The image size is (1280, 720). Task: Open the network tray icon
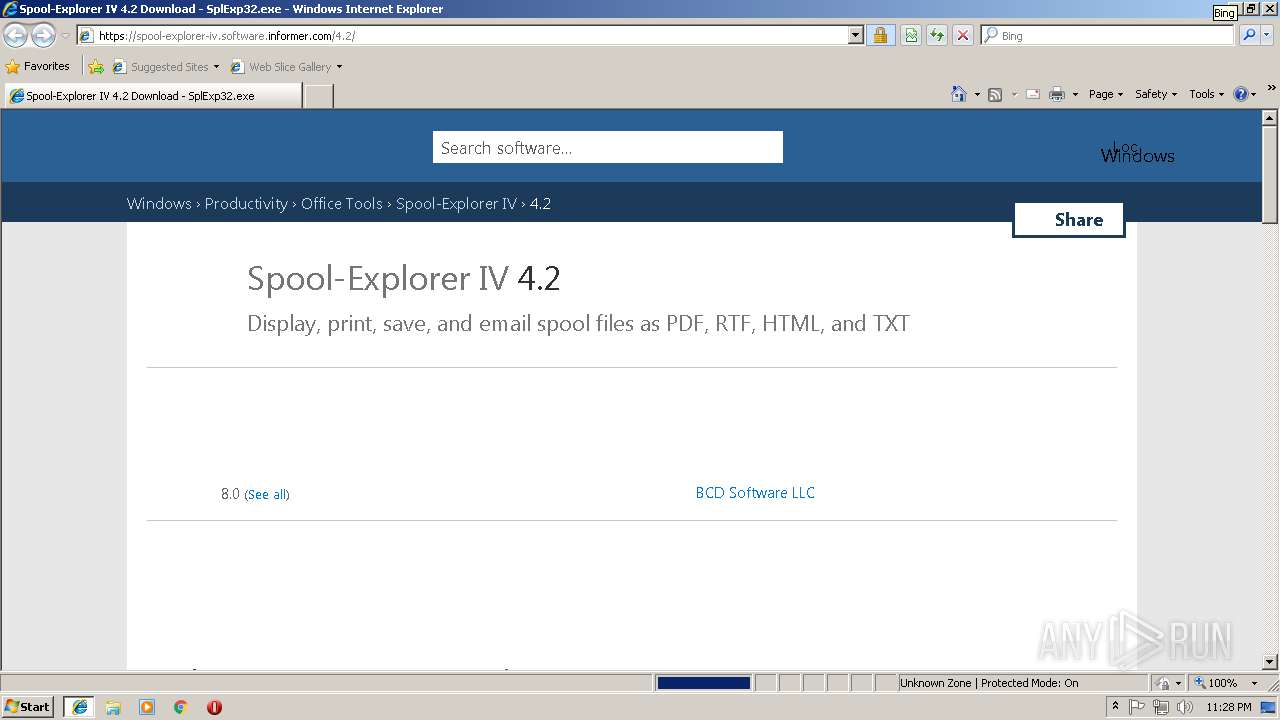click(1161, 707)
